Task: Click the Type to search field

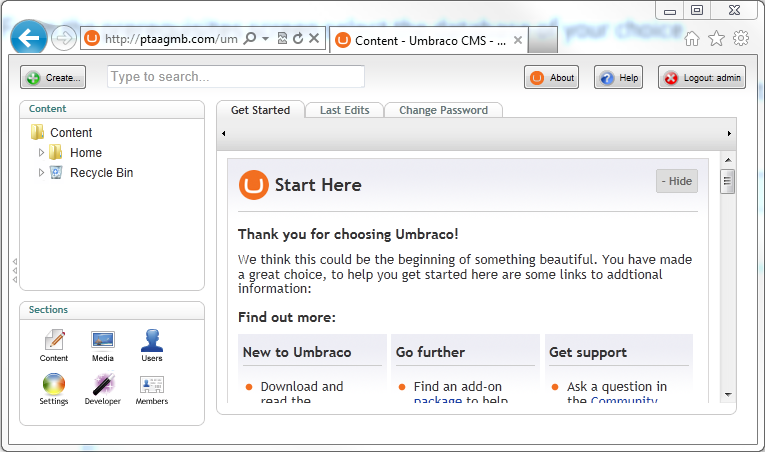Action: pyautogui.click(x=236, y=77)
